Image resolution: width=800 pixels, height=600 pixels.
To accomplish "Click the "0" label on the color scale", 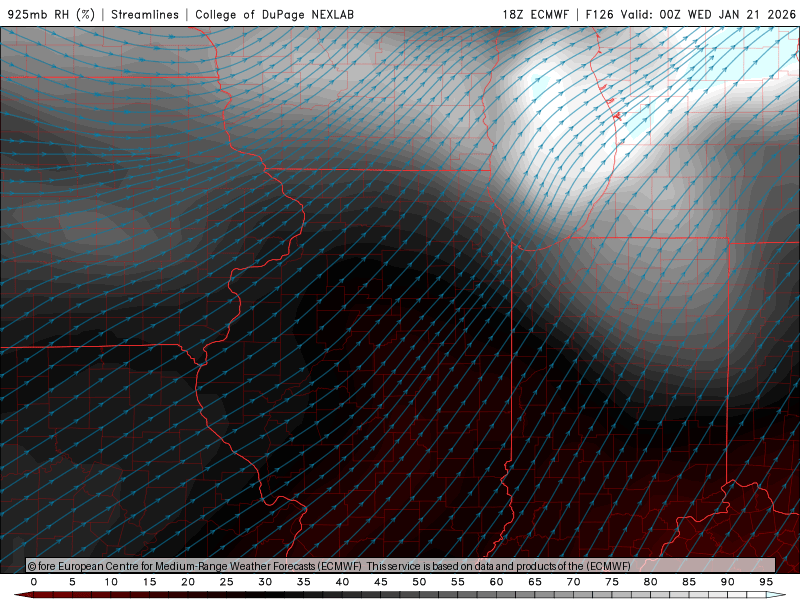I will tap(34, 582).
